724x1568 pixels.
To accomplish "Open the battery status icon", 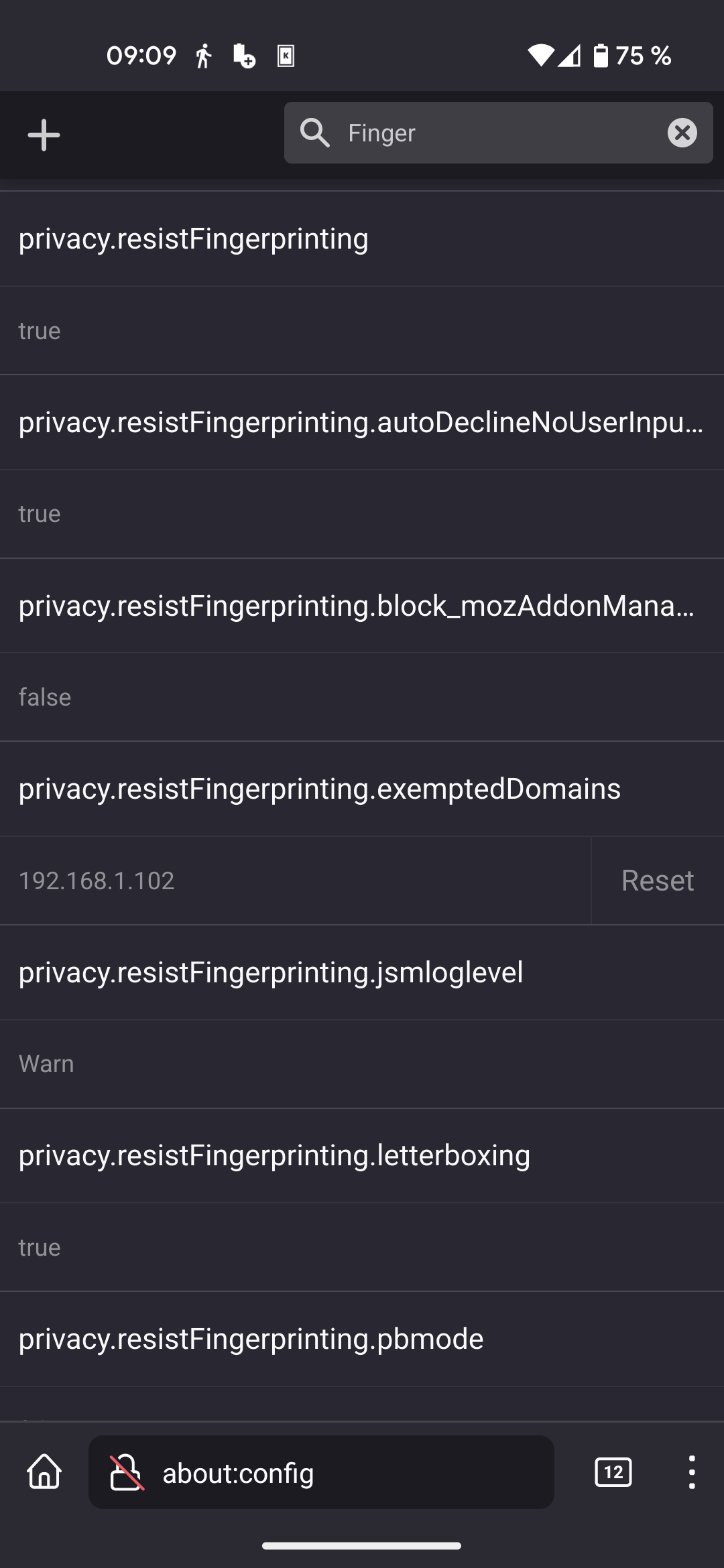I will pos(601,56).
